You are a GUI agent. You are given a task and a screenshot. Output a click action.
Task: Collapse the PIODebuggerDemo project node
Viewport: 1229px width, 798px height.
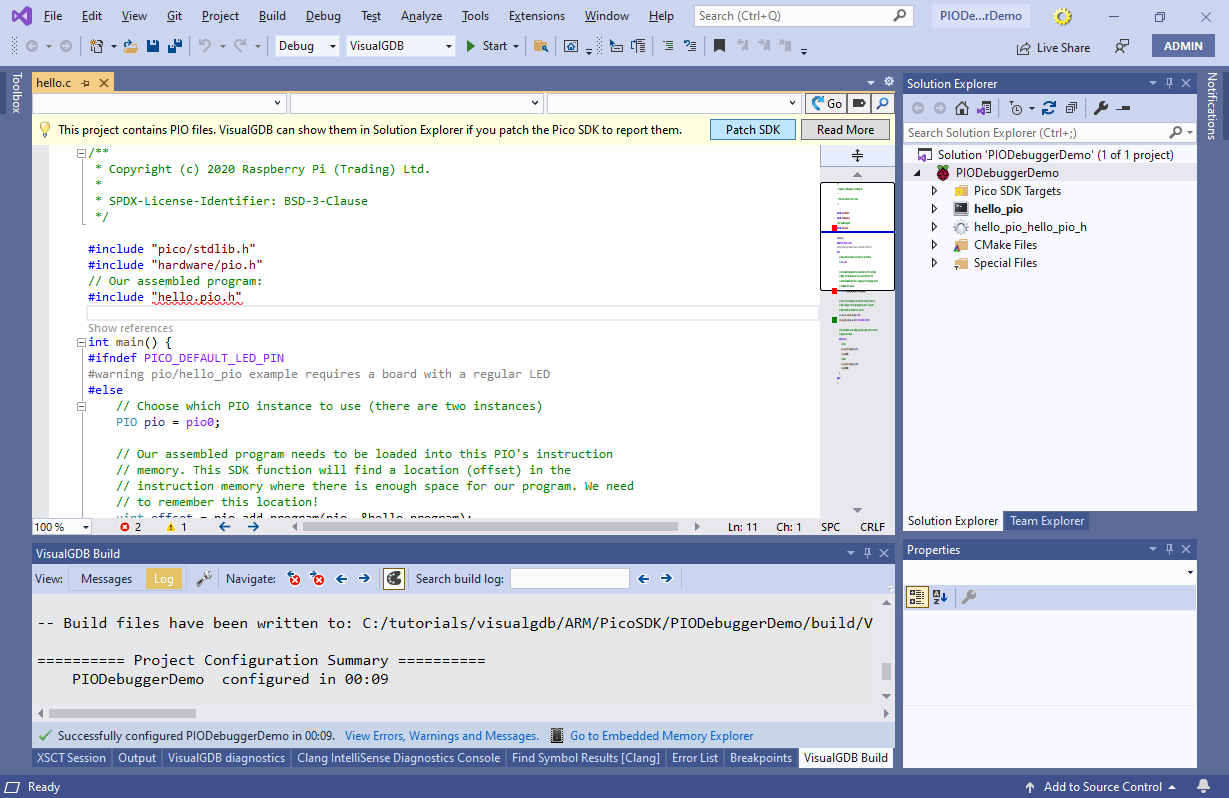[x=918, y=173]
